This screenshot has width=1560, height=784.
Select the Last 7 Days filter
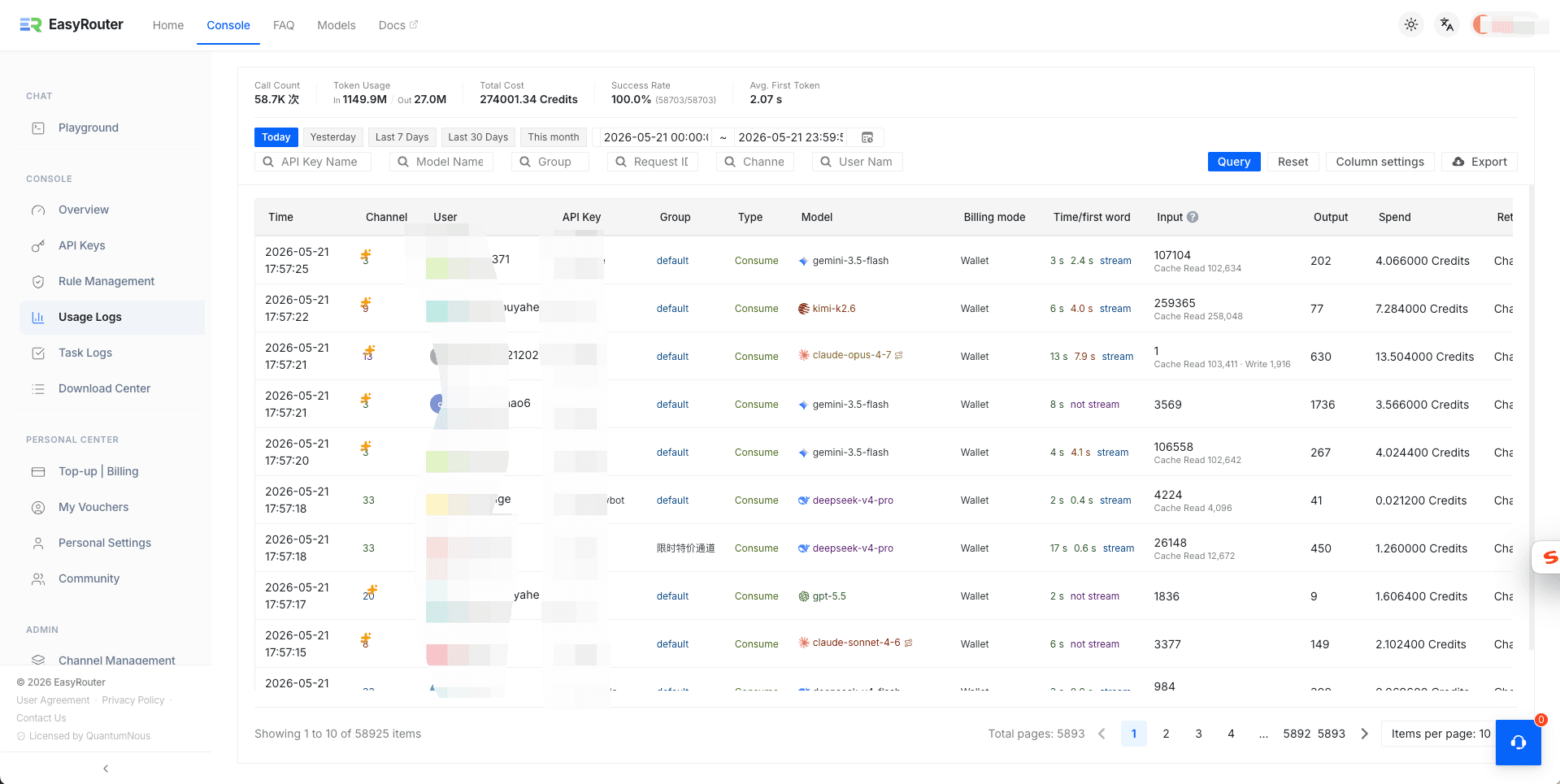coord(402,137)
